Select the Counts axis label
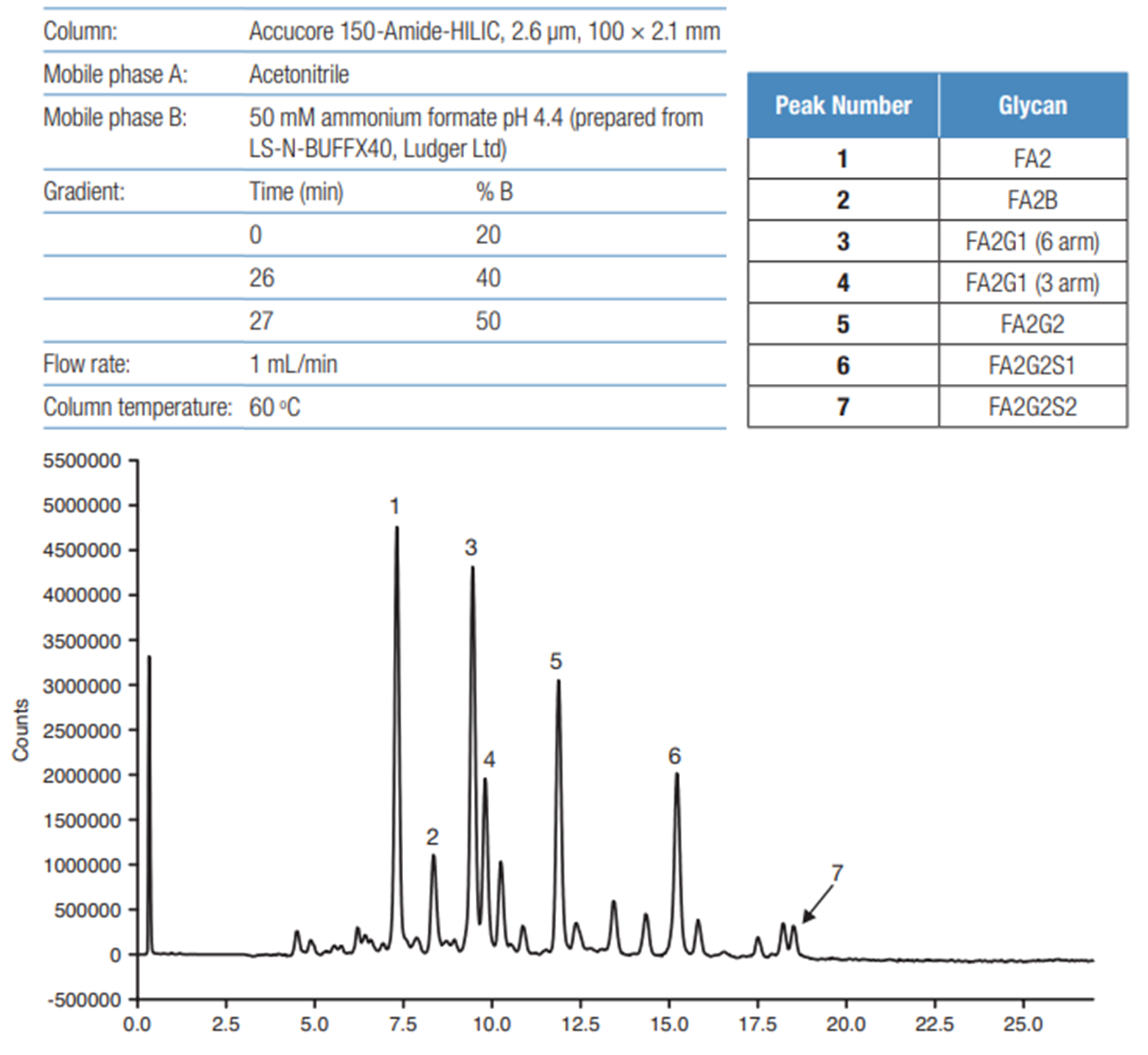The image size is (1148, 1055). 20,729
